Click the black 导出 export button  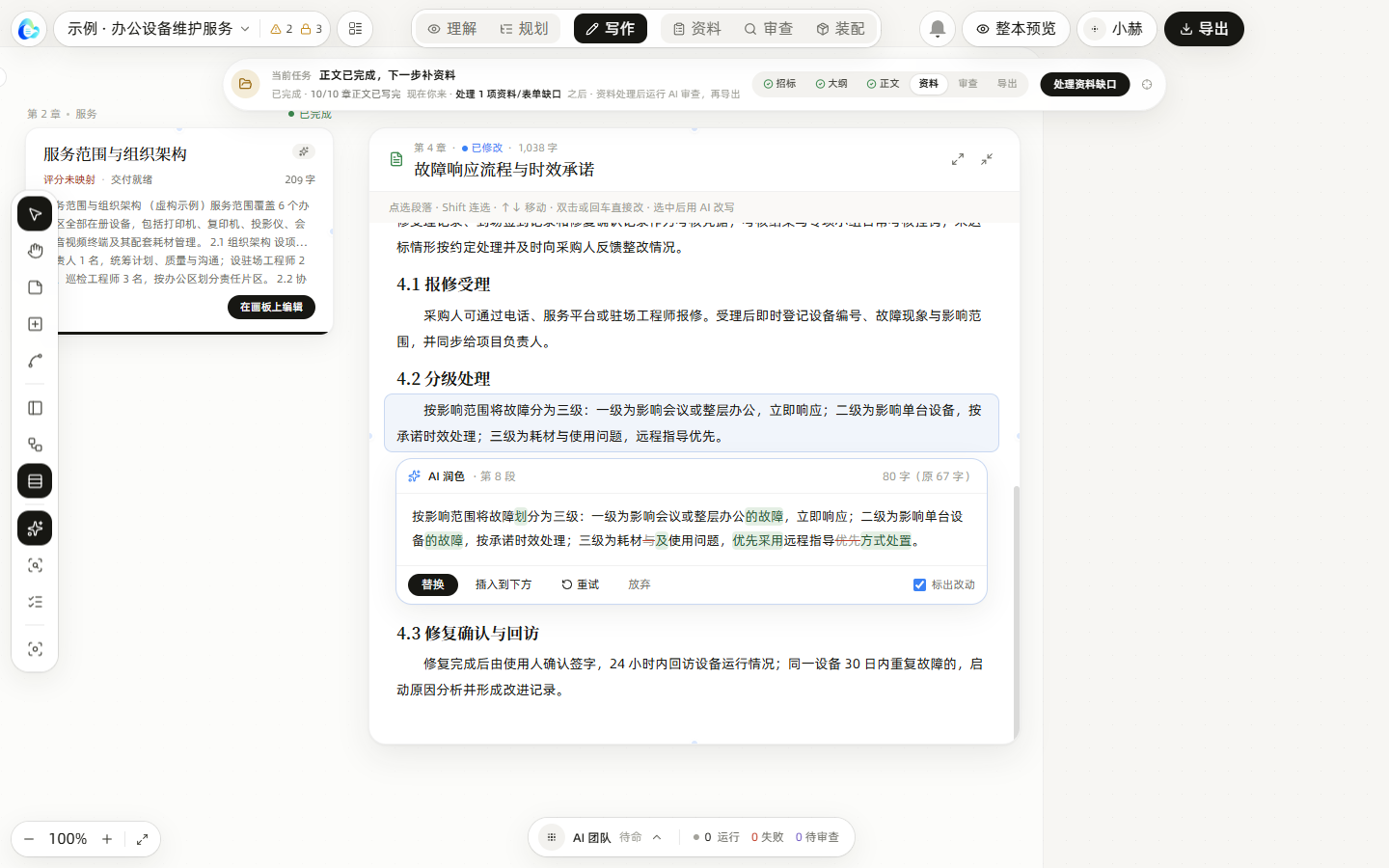(x=1204, y=29)
